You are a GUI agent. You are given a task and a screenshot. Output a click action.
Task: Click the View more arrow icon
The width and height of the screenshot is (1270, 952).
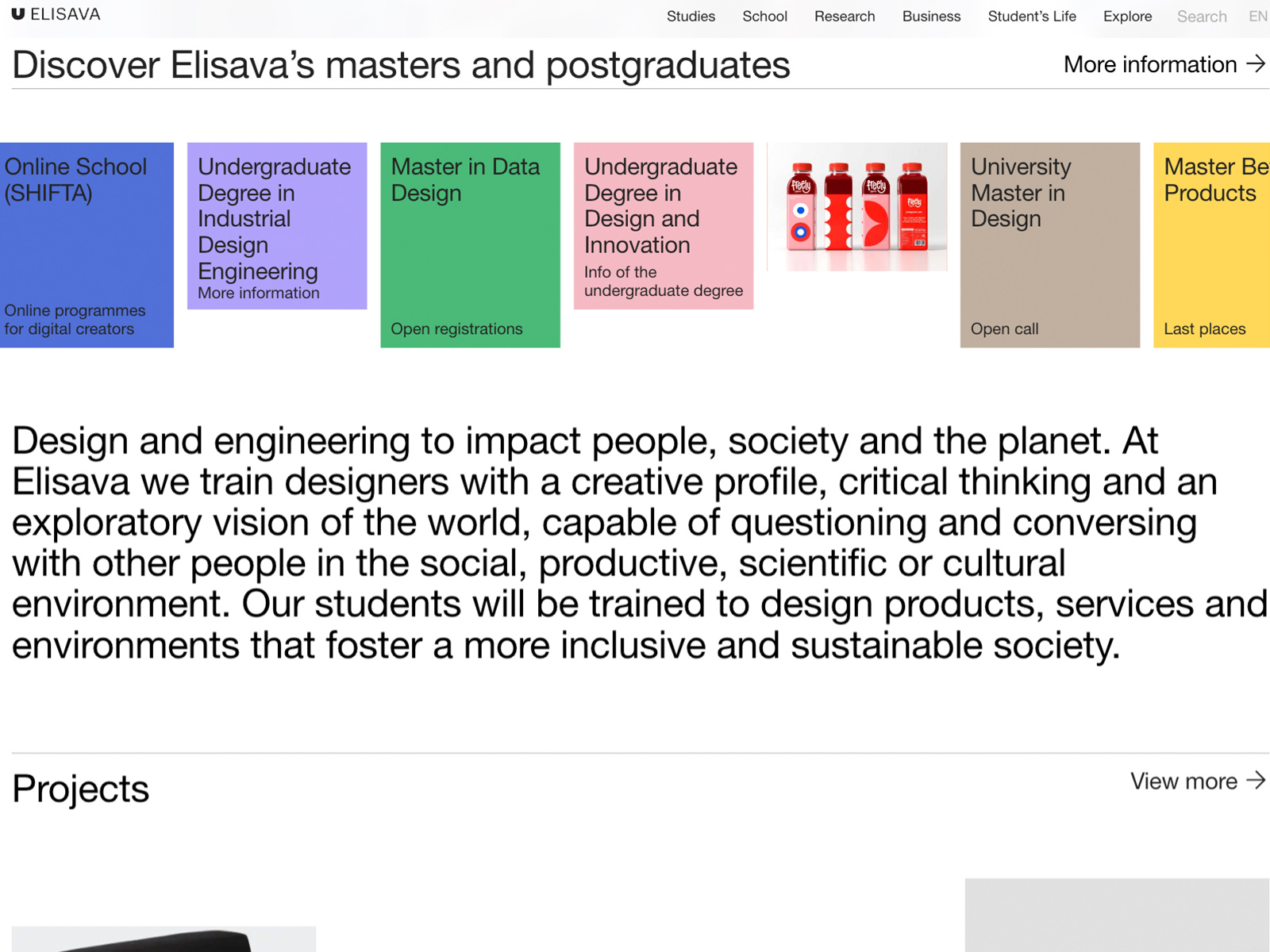pos(1255,781)
